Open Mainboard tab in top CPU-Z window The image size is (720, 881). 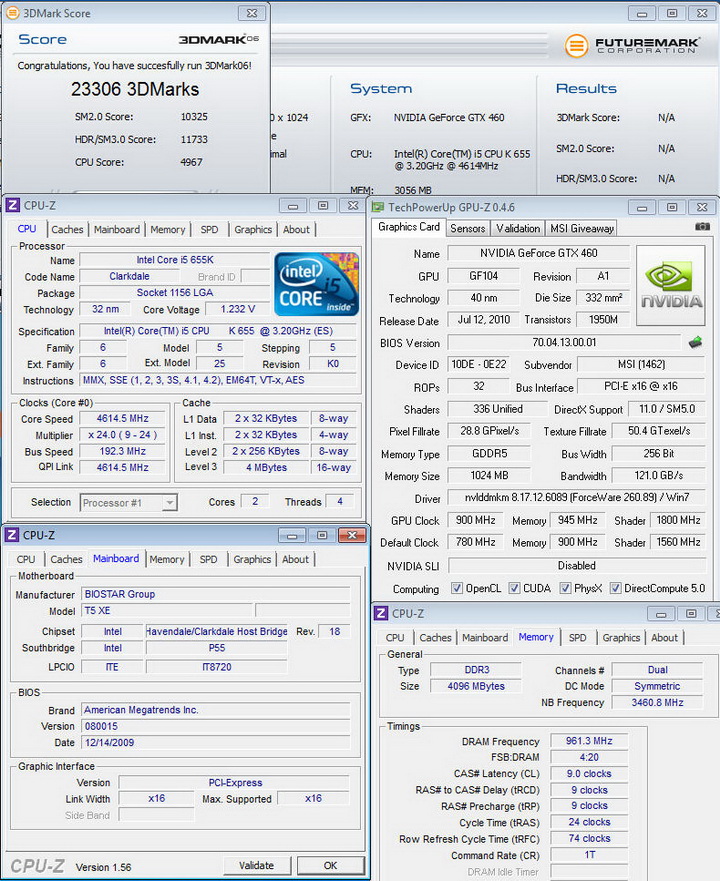tap(116, 229)
